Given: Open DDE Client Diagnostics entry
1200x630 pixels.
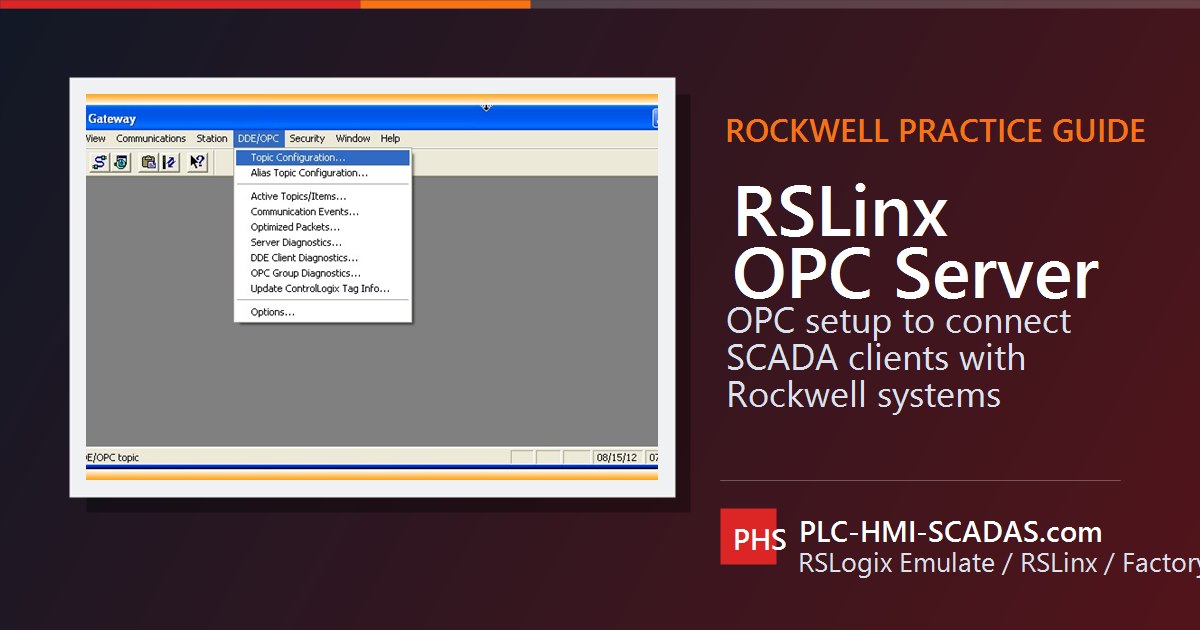Looking at the screenshot, I should 323,258.
